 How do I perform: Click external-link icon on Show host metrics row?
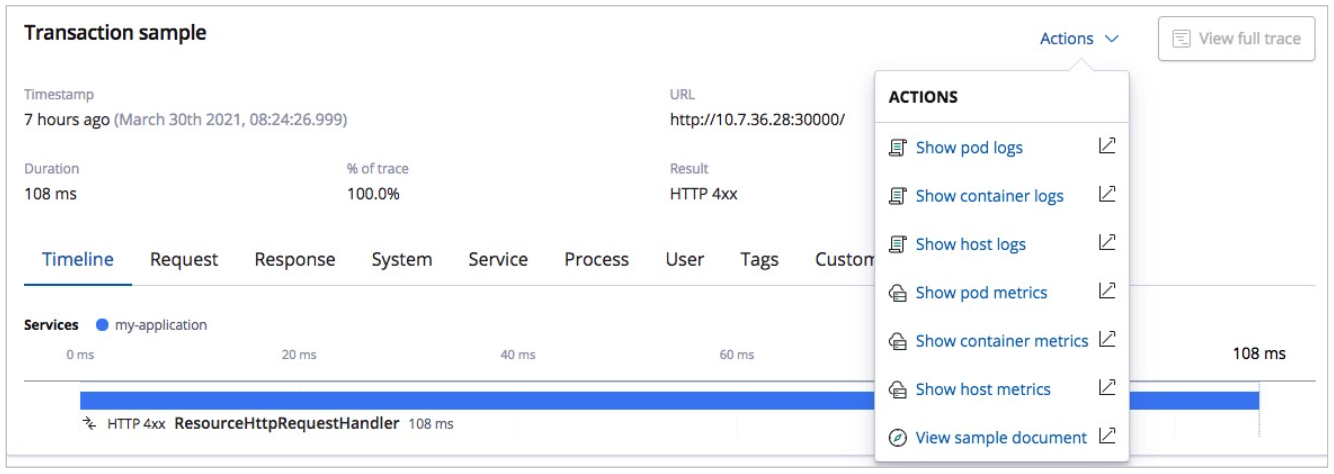[1107, 387]
